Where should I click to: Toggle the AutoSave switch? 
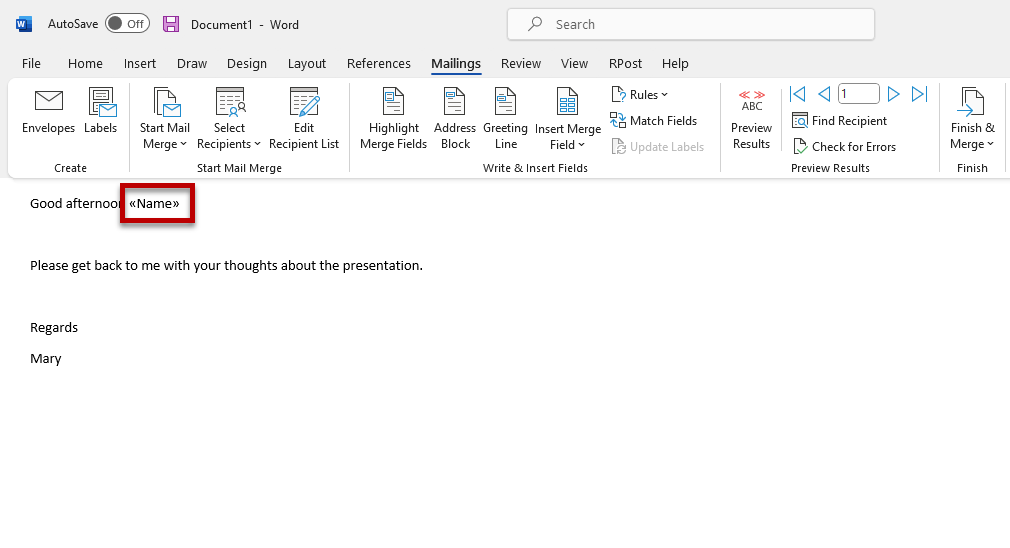pos(127,24)
